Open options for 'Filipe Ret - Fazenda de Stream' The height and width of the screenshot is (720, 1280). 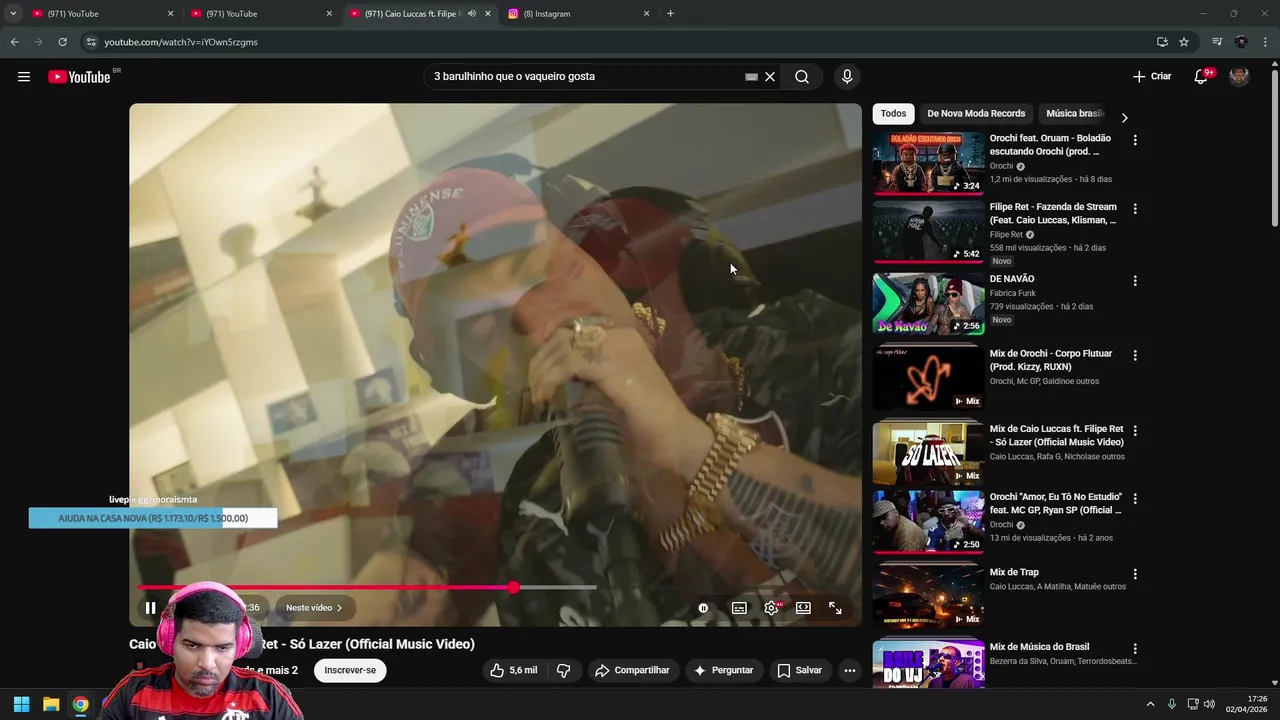click(1135, 209)
